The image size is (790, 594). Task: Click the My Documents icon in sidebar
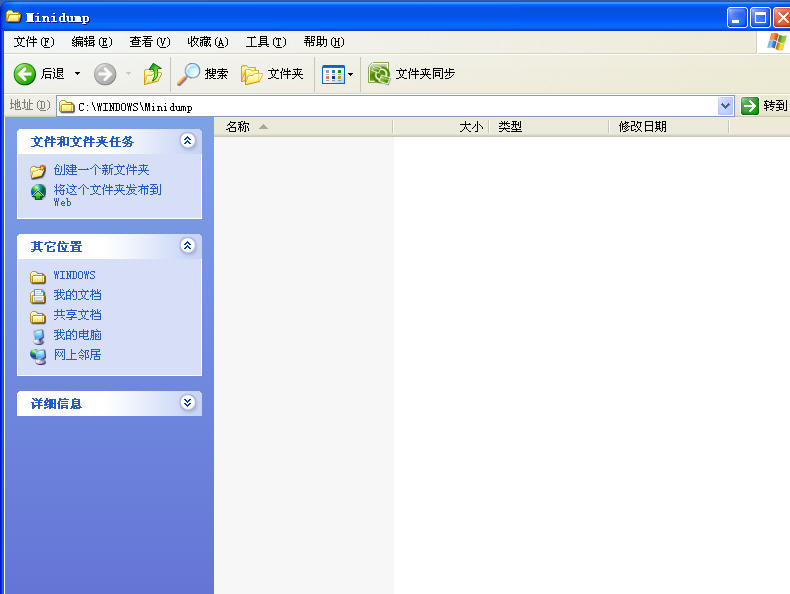pyautogui.click(x=38, y=296)
